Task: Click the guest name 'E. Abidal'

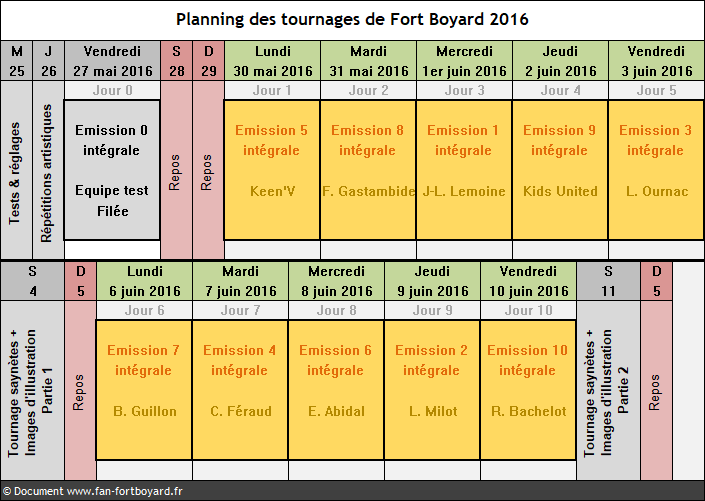Action: (336, 411)
